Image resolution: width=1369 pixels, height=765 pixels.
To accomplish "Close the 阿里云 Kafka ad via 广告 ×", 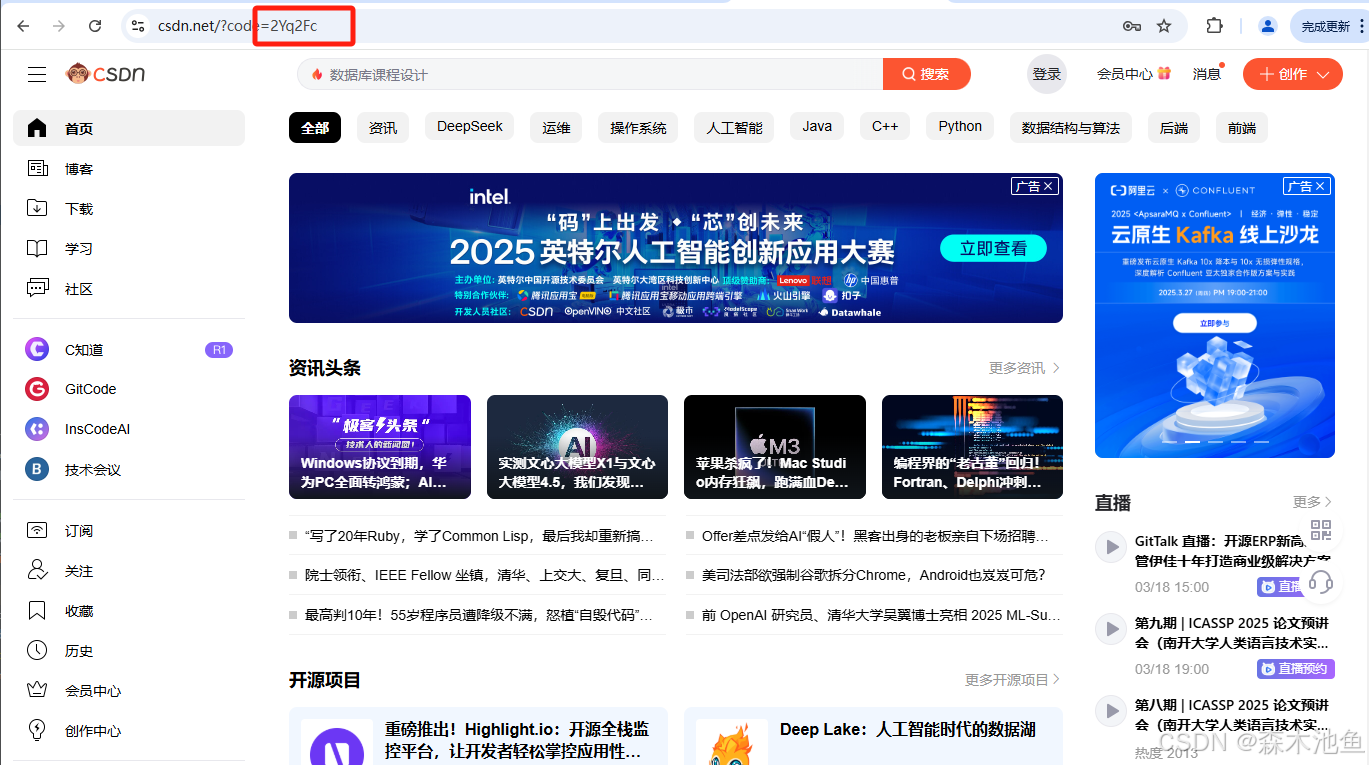I will point(1307,186).
